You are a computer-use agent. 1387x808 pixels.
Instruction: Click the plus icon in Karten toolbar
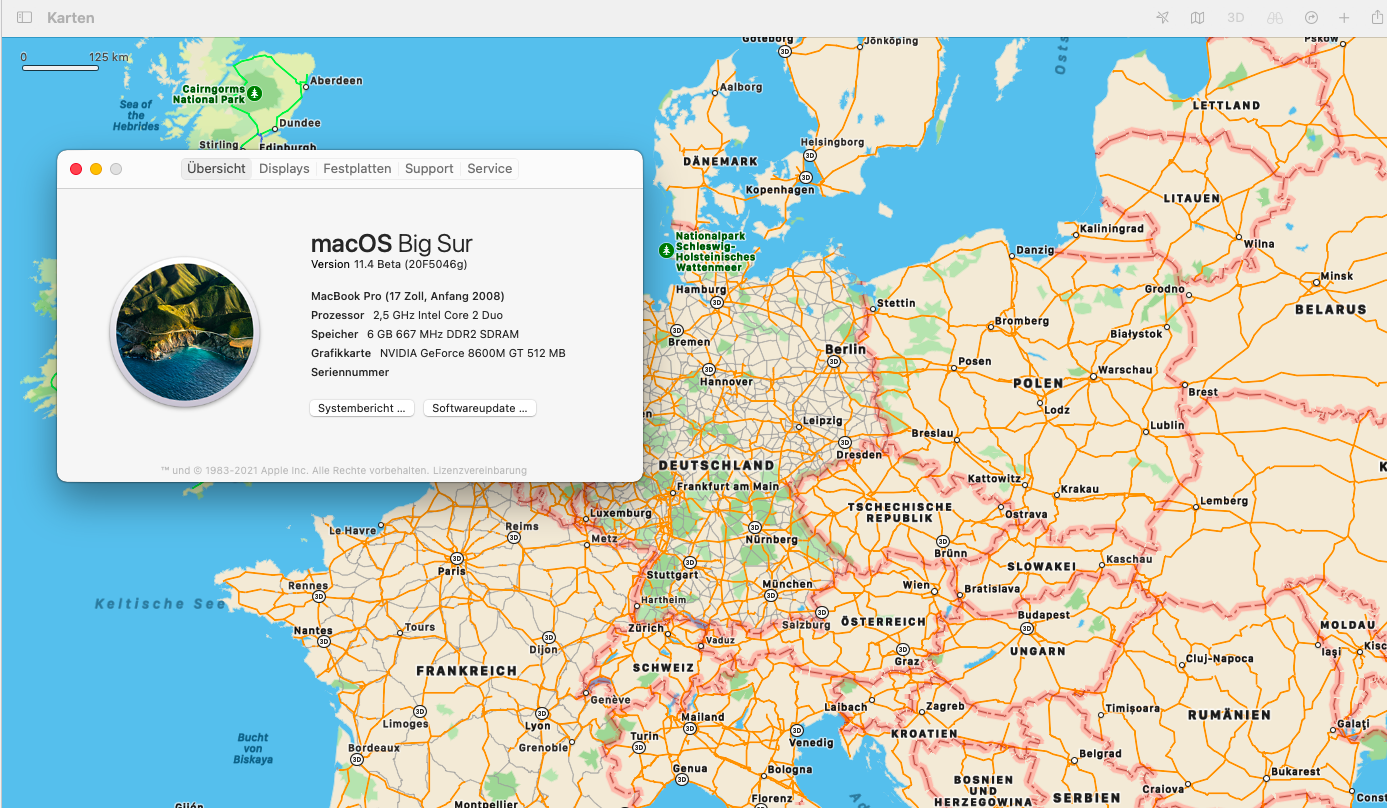(x=1345, y=18)
